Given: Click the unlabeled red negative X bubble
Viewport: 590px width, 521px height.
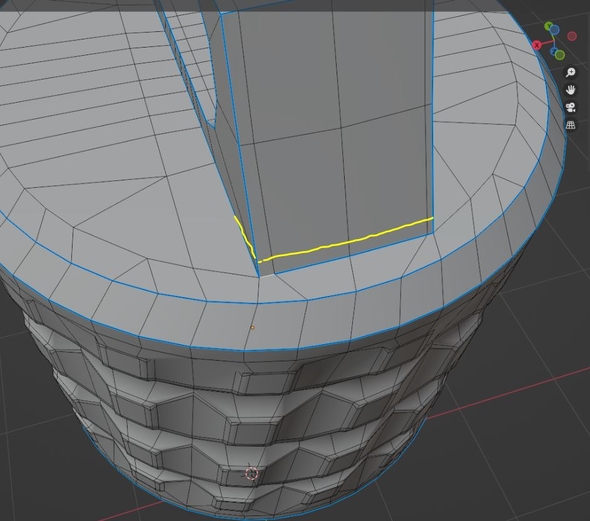Looking at the screenshot, I should pyautogui.click(x=572, y=36).
